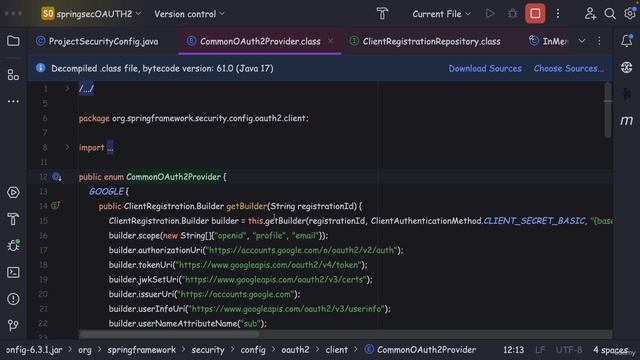Click the Build project hammer icon in toolbar
Viewport: 640px width, 360px height.
[x=382, y=14]
